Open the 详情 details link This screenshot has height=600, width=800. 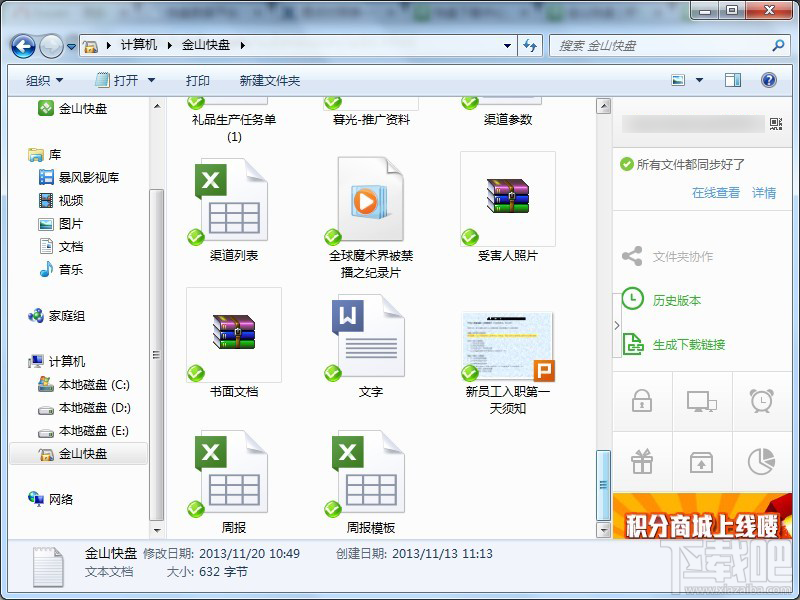(763, 192)
